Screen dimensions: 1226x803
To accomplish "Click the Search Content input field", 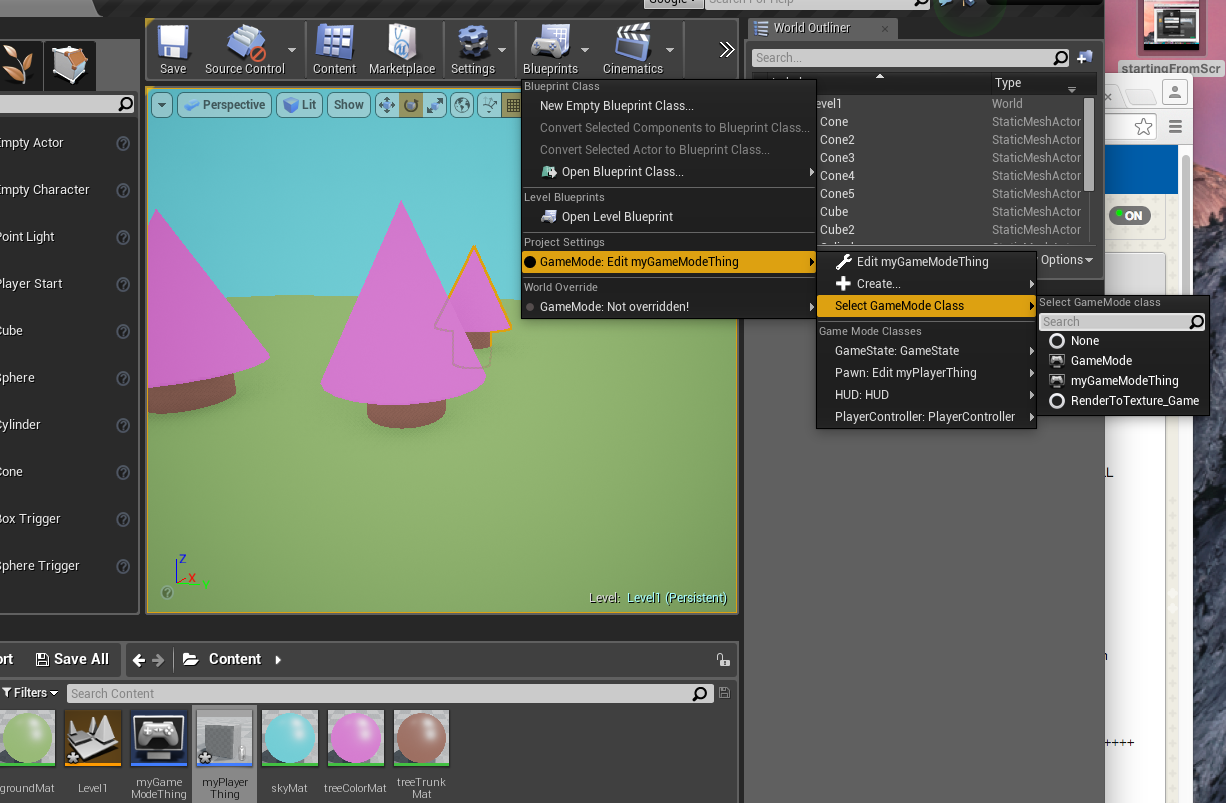I will click(380, 693).
